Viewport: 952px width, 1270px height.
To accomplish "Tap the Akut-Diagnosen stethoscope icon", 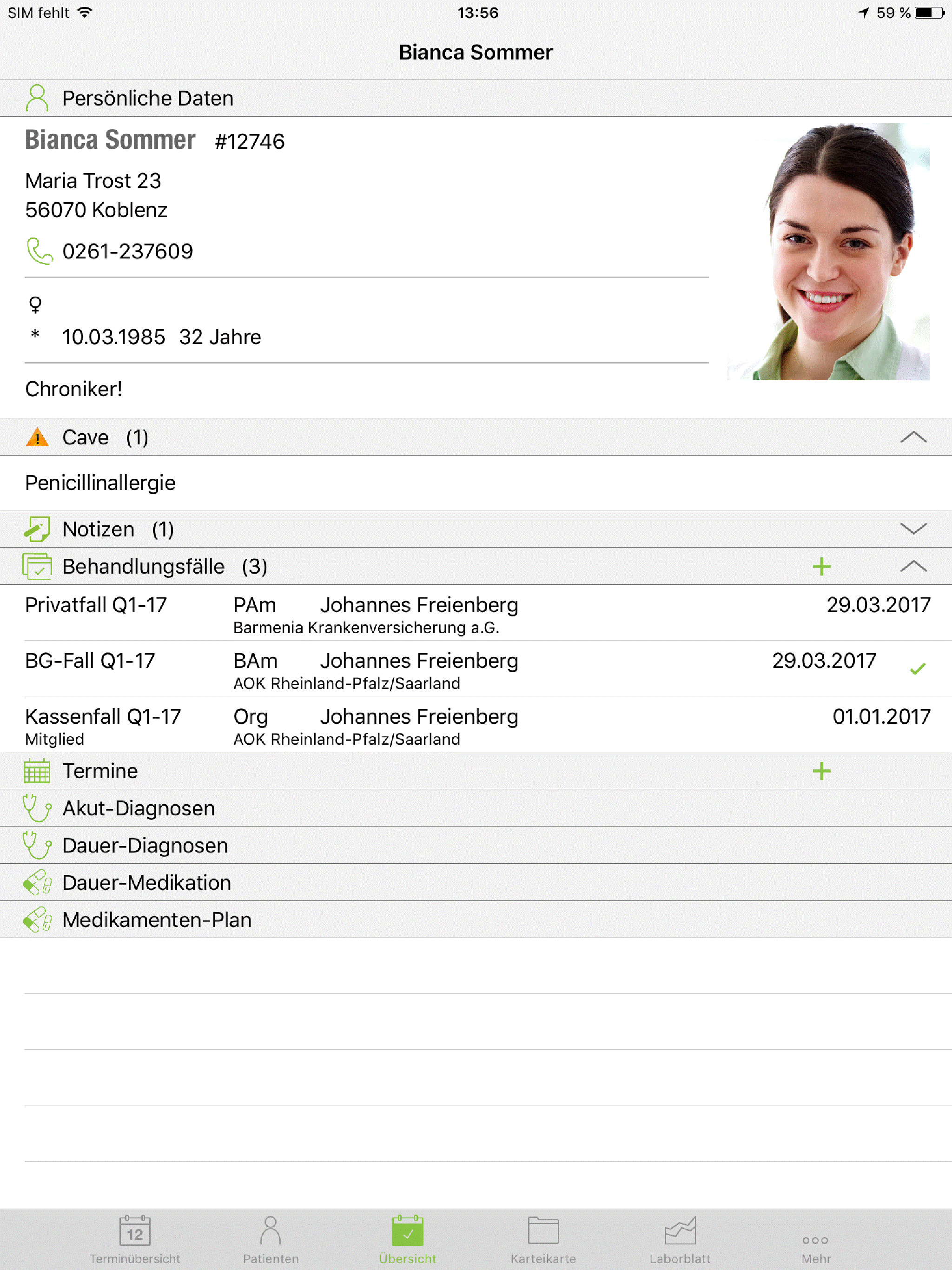I will (37, 808).
